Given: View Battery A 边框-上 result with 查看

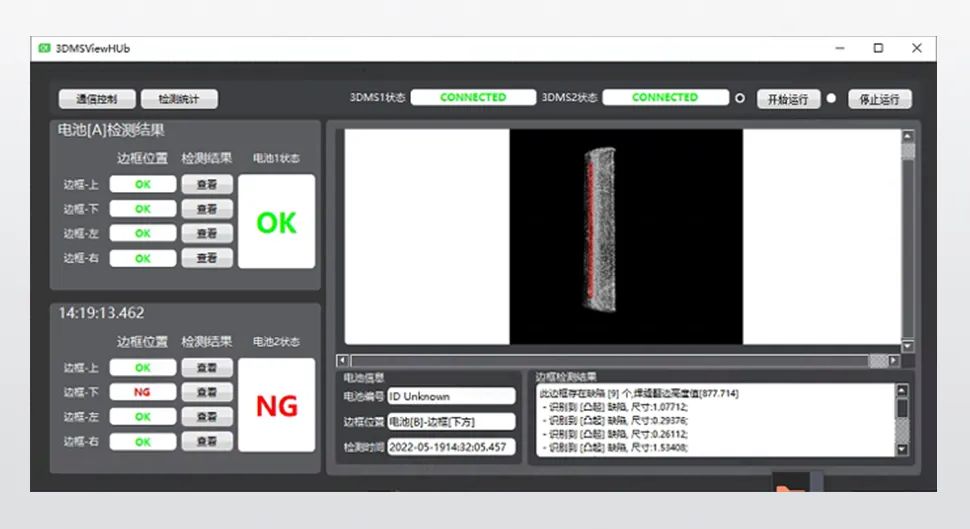Looking at the screenshot, I should coord(207,184).
